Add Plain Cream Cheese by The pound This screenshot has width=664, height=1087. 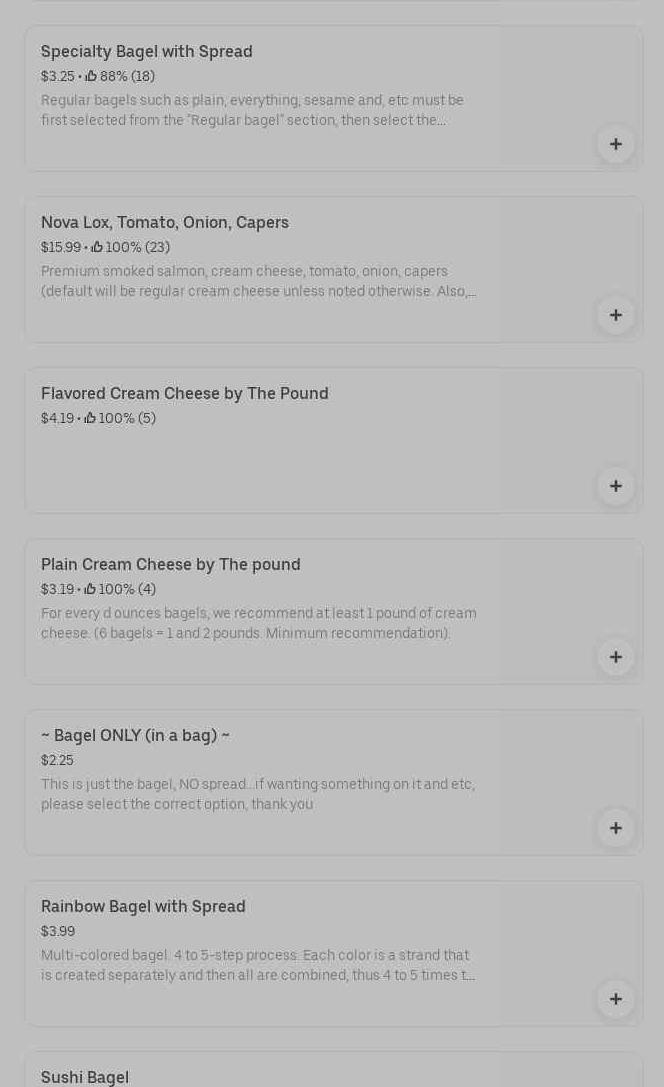615,657
